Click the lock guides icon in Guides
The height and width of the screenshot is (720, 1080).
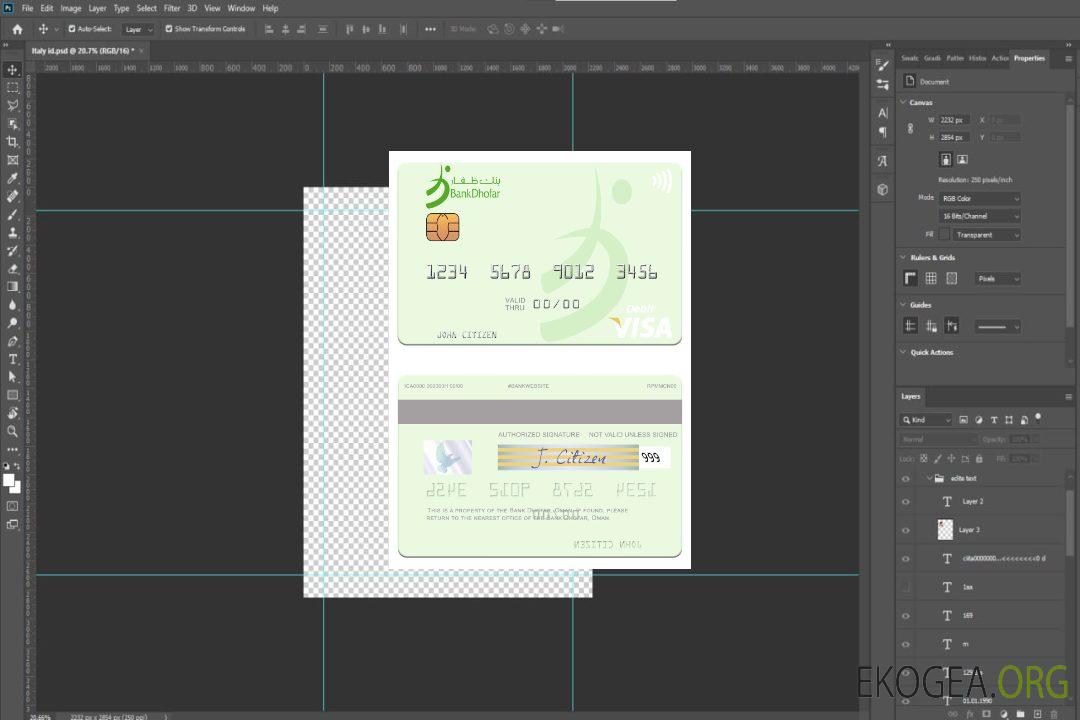click(951, 326)
